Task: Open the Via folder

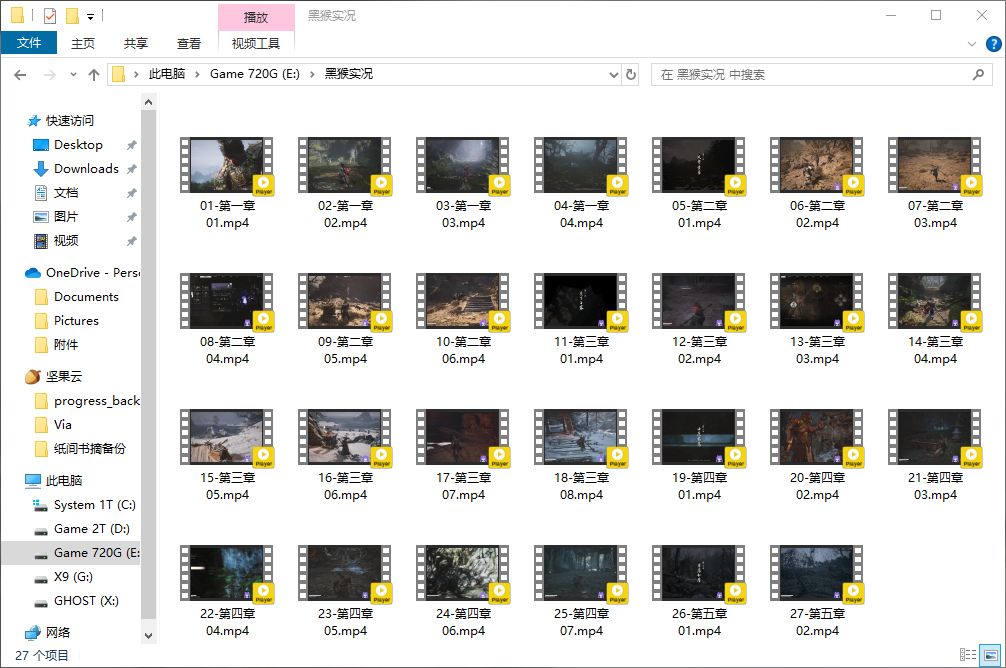Action: (62, 425)
